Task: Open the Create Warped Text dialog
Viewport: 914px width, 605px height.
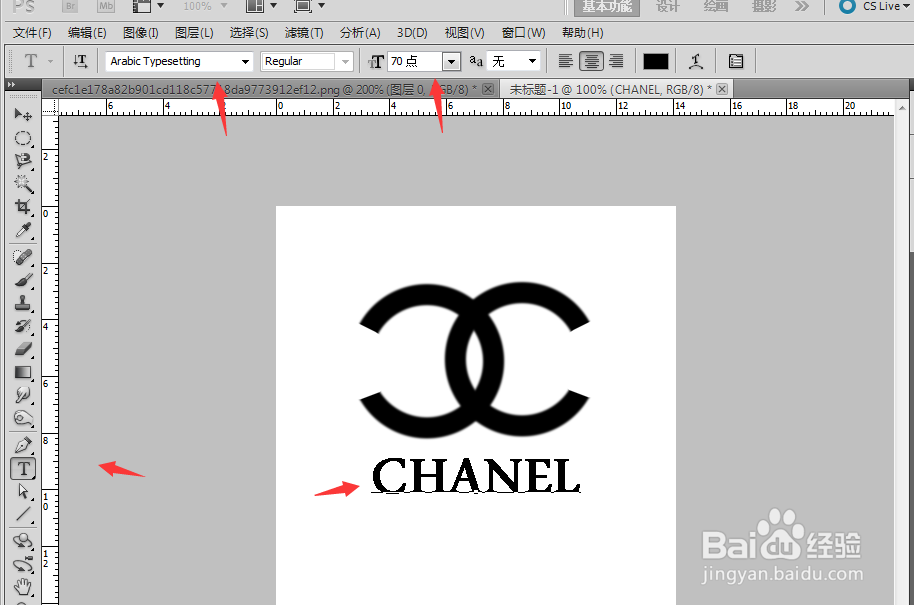Action: coord(698,61)
